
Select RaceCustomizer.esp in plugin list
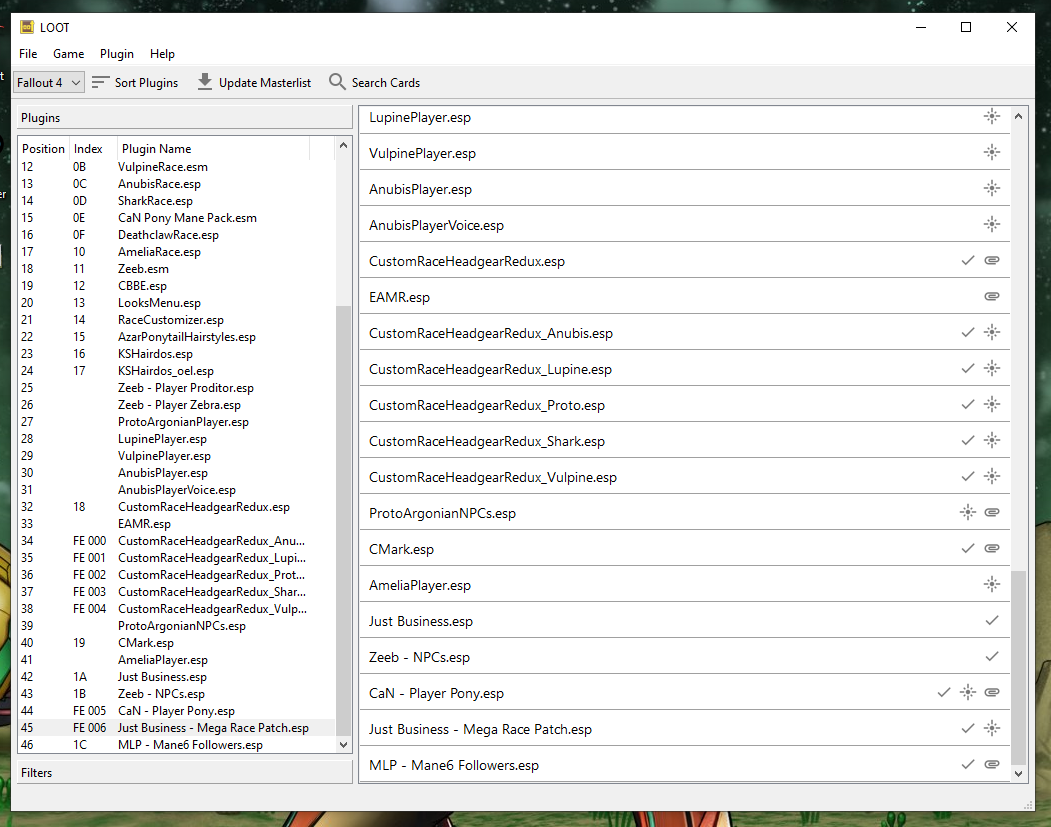(177, 320)
